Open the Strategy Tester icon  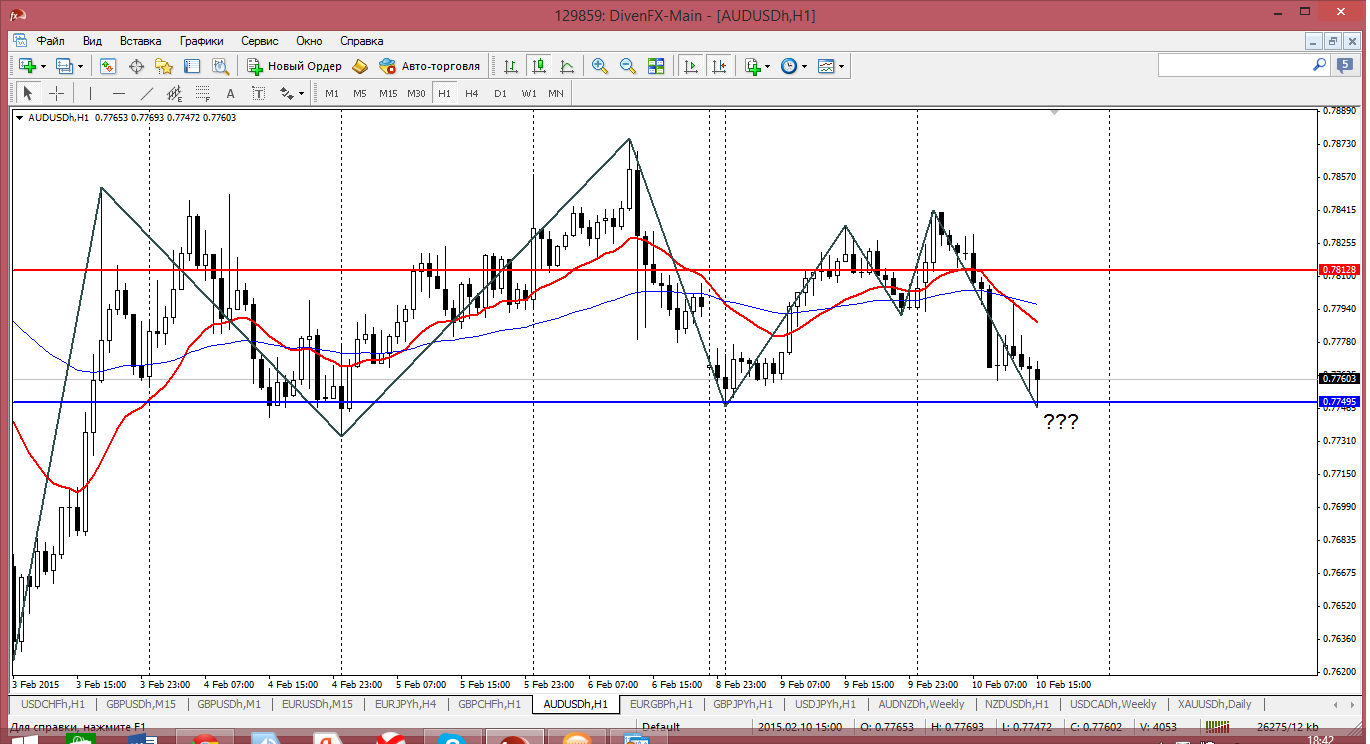tap(220, 66)
